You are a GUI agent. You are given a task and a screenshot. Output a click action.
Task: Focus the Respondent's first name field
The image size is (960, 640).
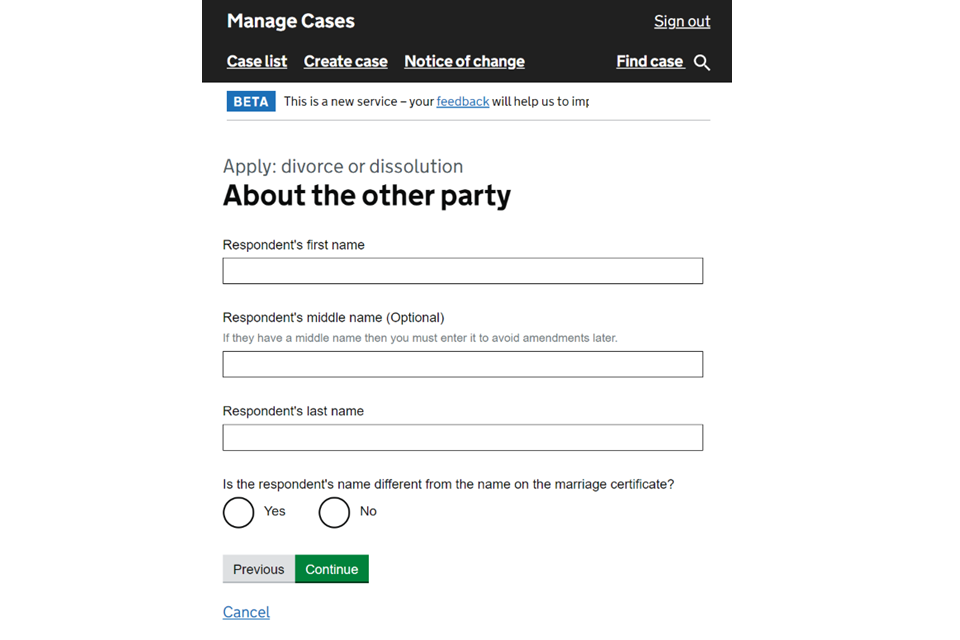[462, 271]
